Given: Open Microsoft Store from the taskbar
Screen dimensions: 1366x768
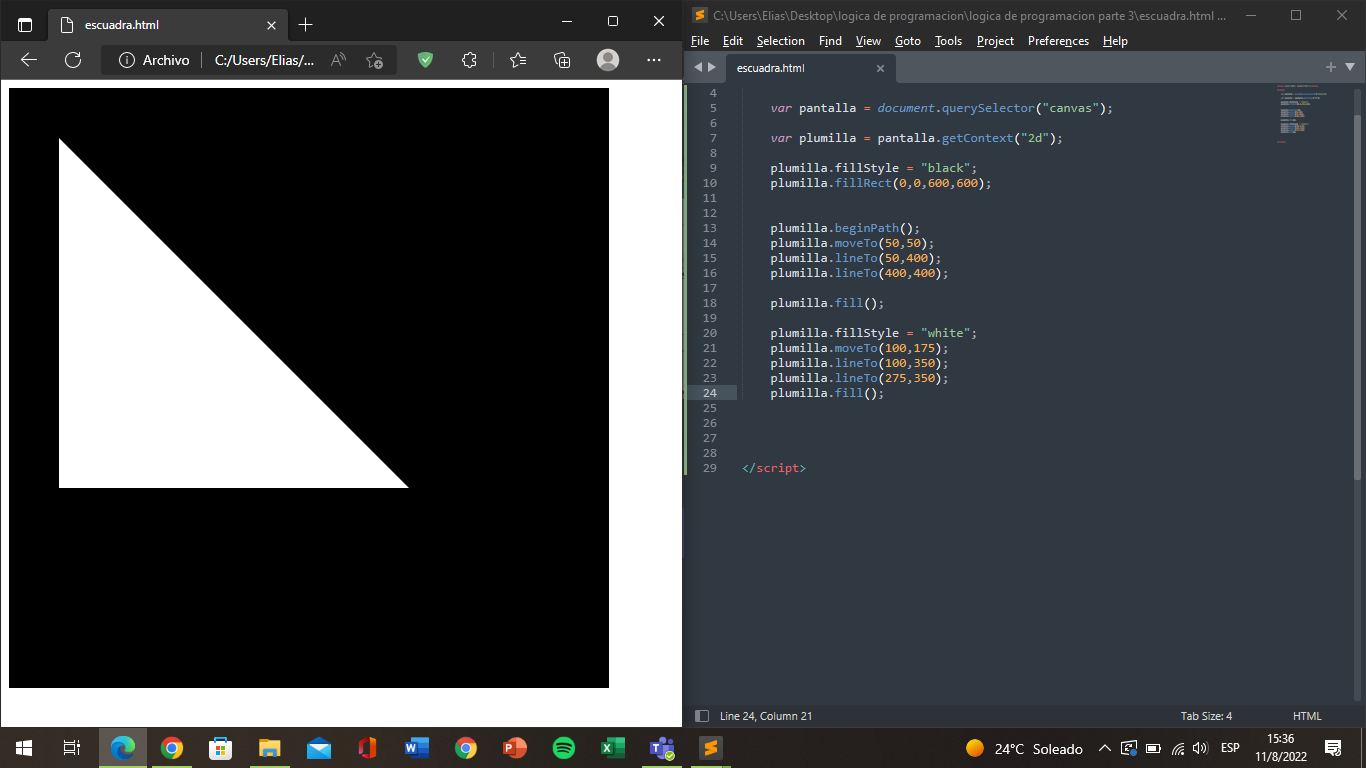Looking at the screenshot, I should click(x=221, y=748).
